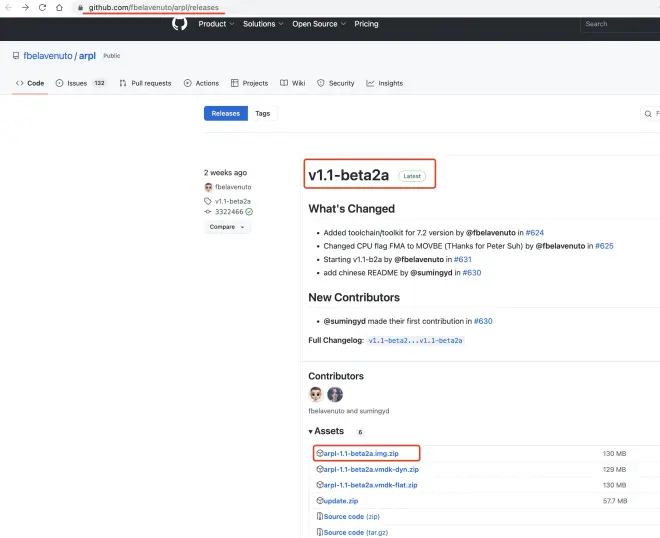Download Source code (tar.gz)
Image resolution: width=660 pixels, height=538 pixels.
pos(356,533)
